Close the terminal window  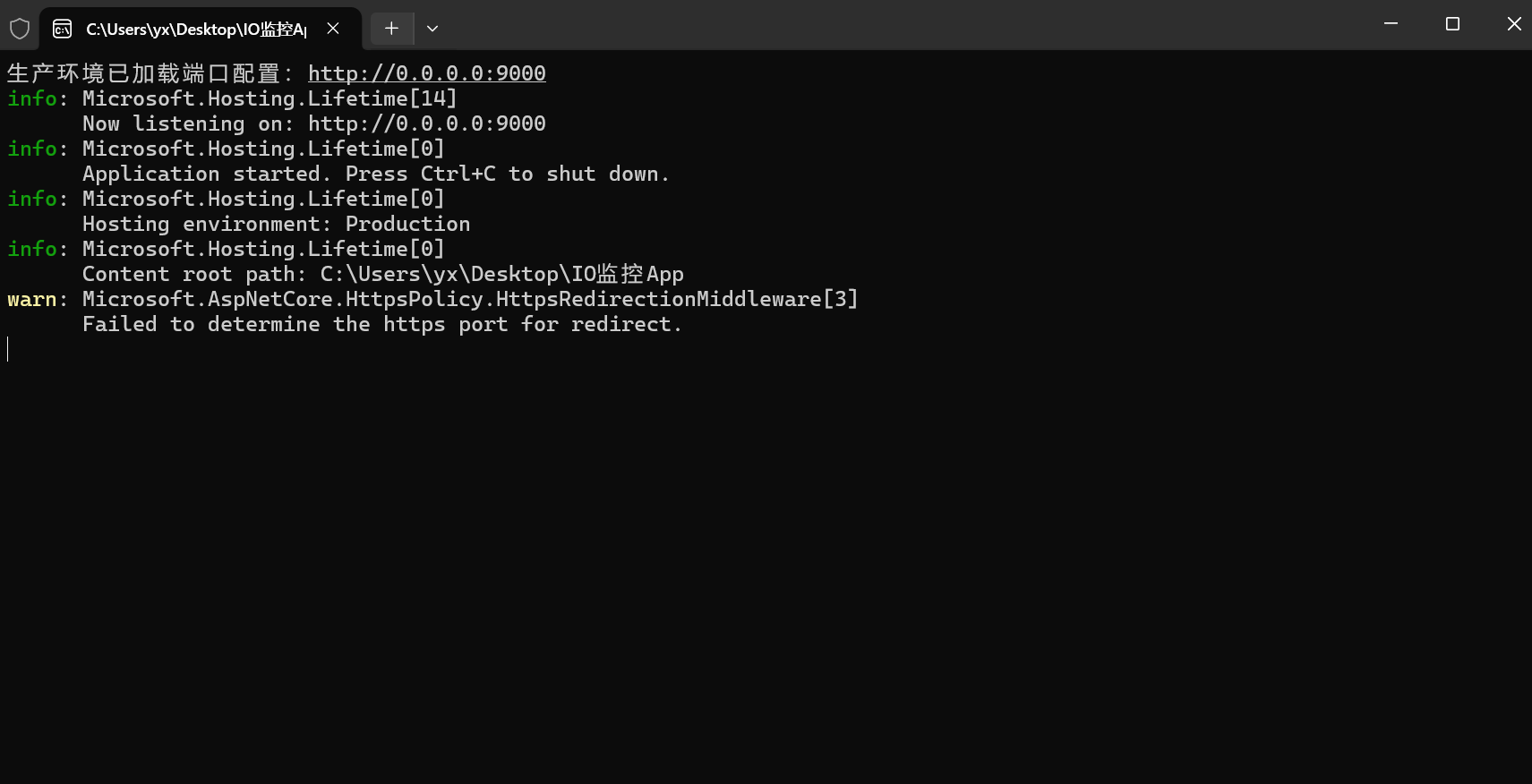point(1513,24)
